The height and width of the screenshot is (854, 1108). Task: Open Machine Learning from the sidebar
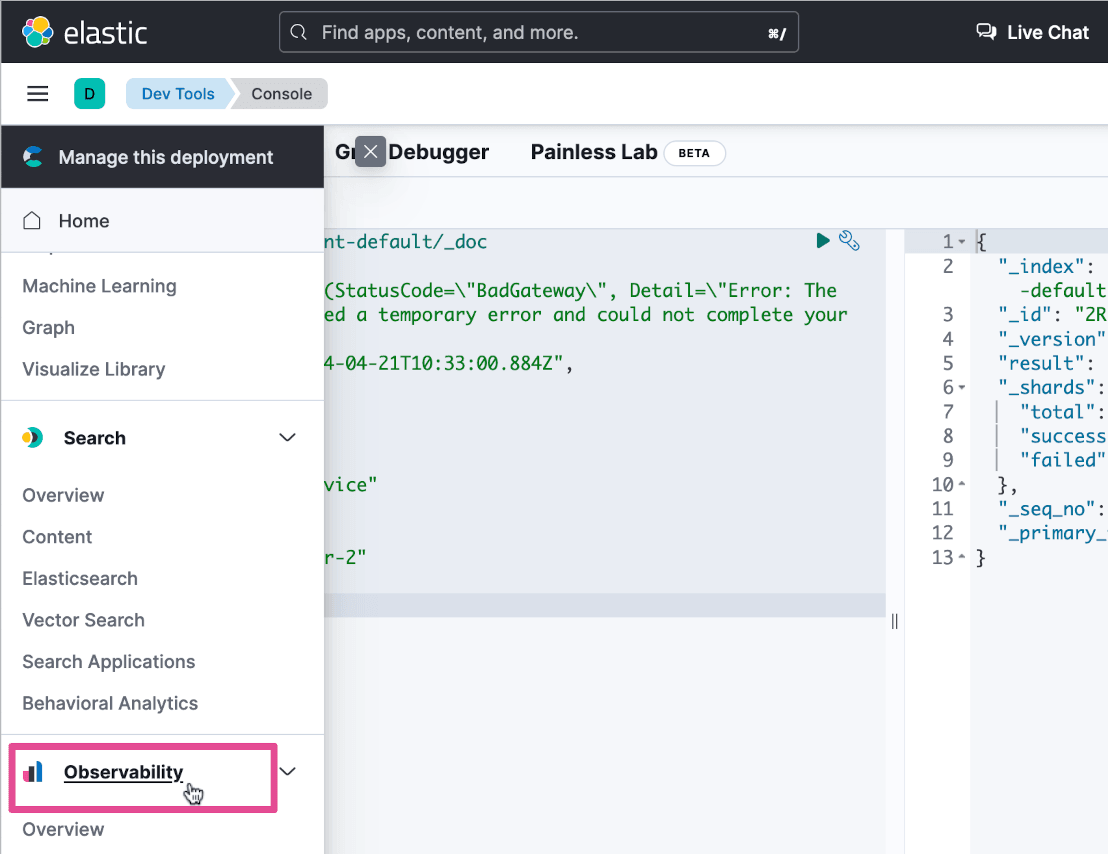coord(99,286)
